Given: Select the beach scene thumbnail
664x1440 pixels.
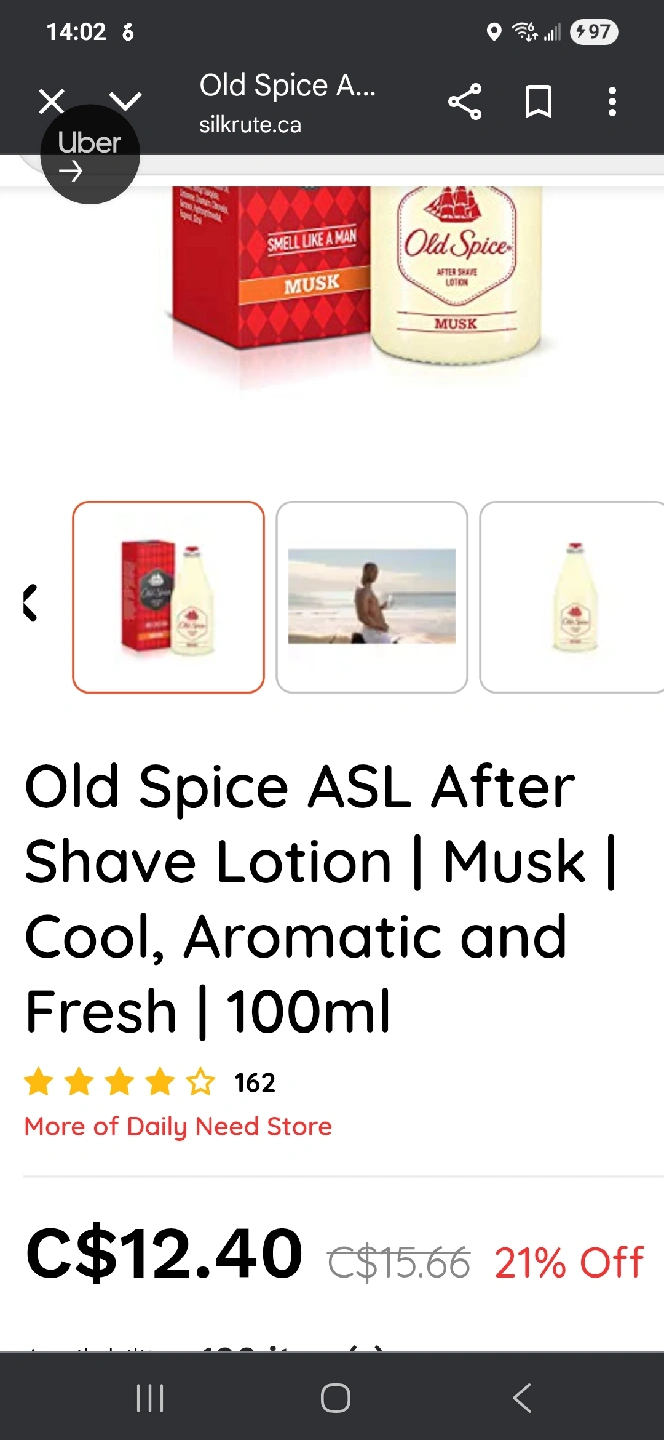Looking at the screenshot, I should (372, 597).
